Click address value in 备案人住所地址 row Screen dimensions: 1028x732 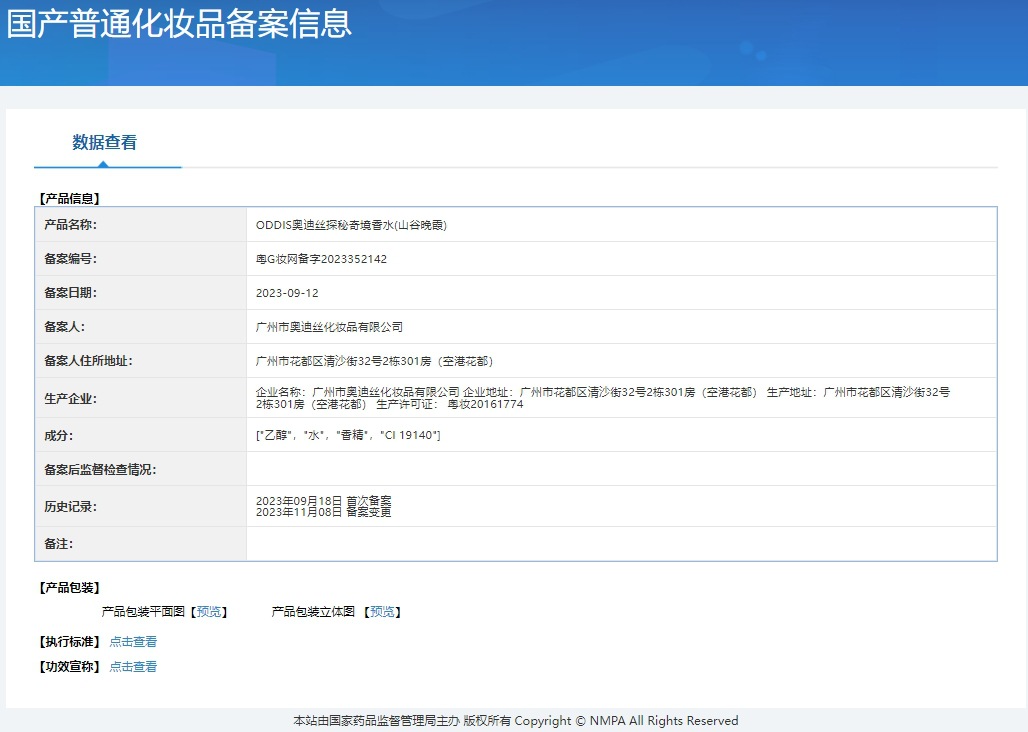tap(374, 361)
